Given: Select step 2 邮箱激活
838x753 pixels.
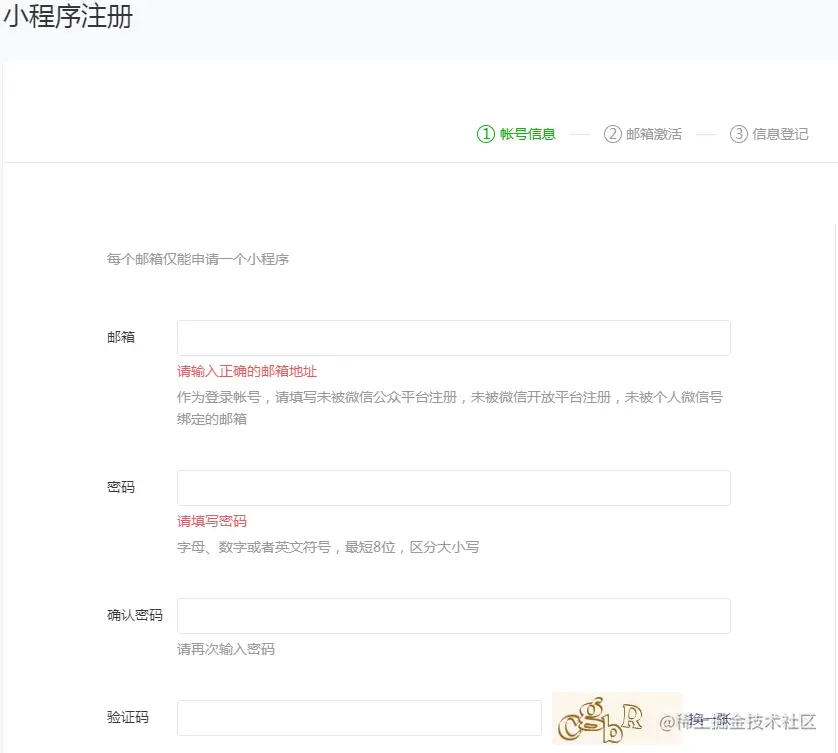Looking at the screenshot, I should point(643,134).
